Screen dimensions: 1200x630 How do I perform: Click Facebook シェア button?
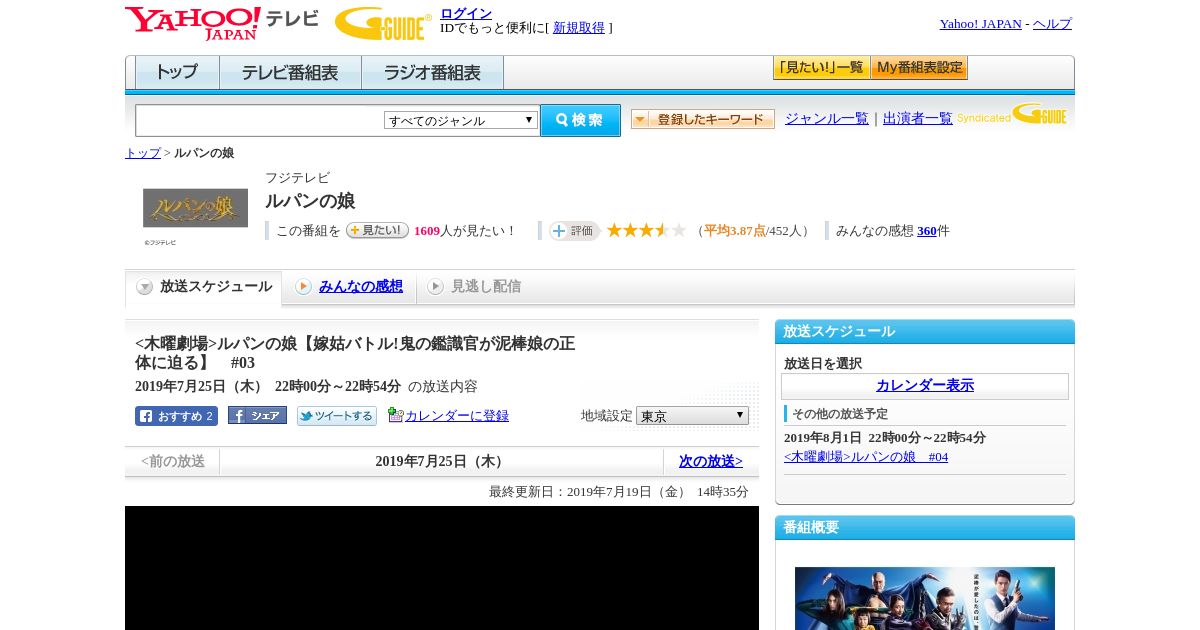pyautogui.click(x=257, y=415)
